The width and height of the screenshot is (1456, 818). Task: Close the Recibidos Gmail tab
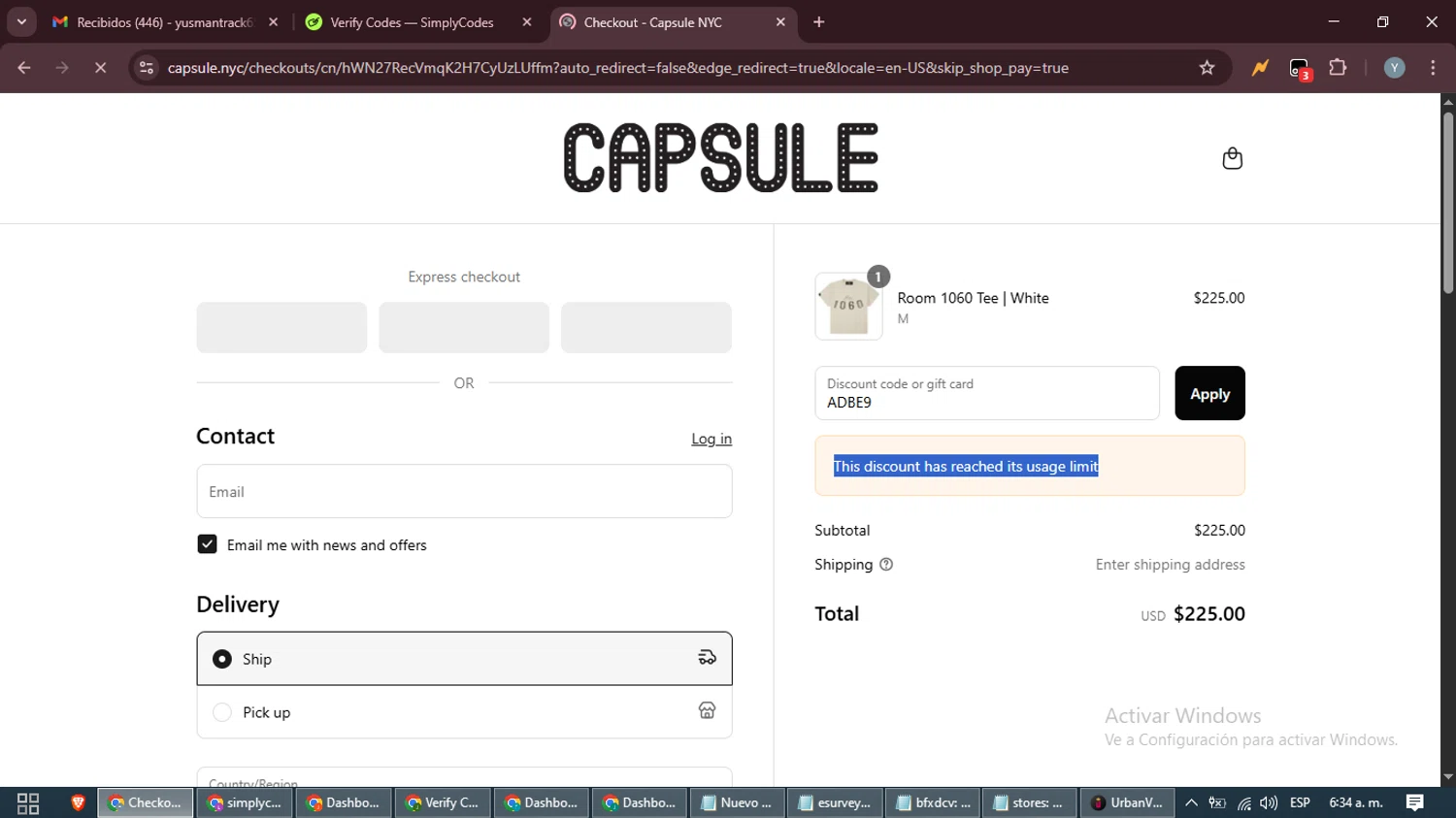click(x=274, y=22)
